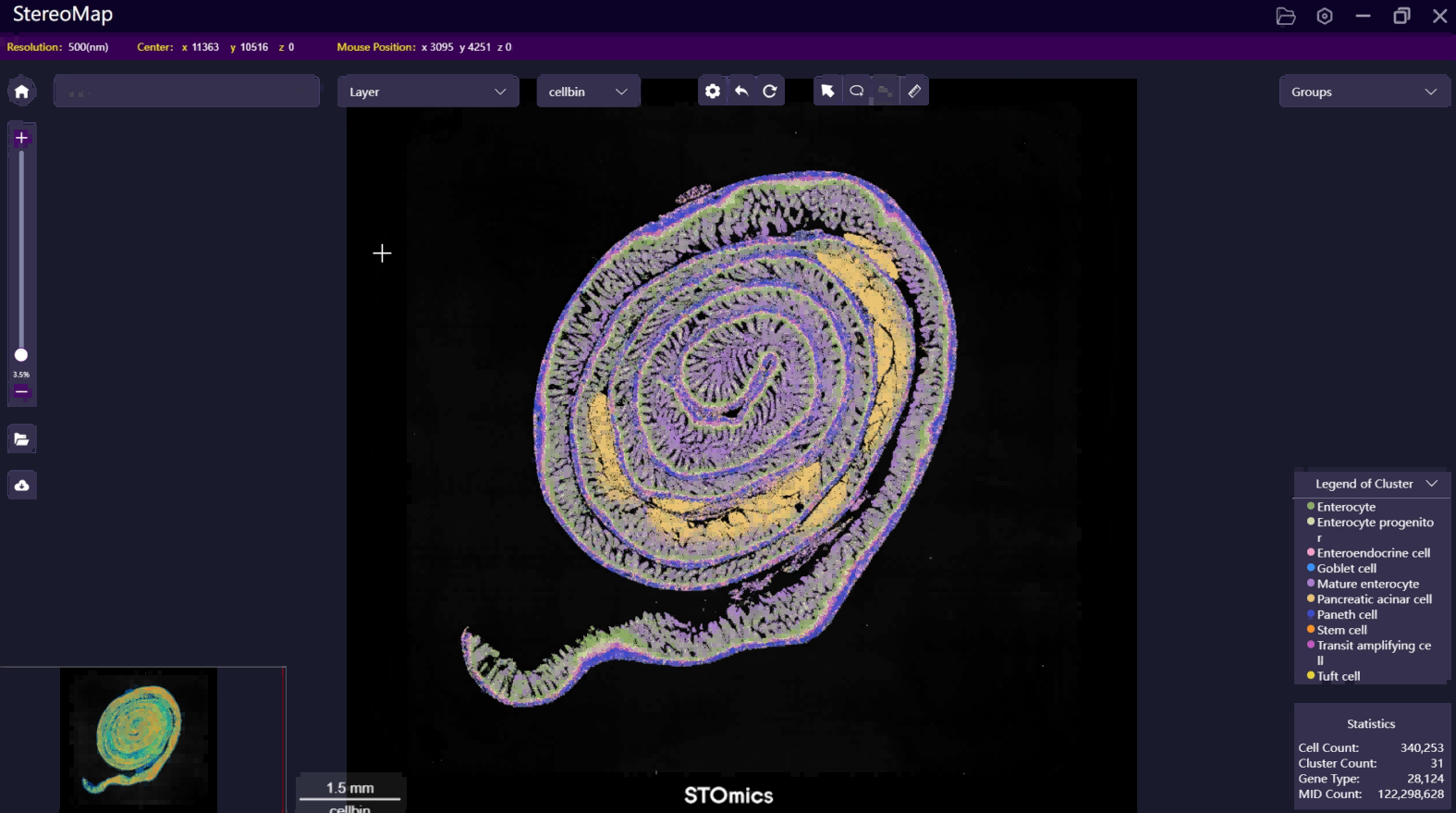The image size is (1456, 813).
Task: Click the undo arrow icon
Action: (x=741, y=91)
